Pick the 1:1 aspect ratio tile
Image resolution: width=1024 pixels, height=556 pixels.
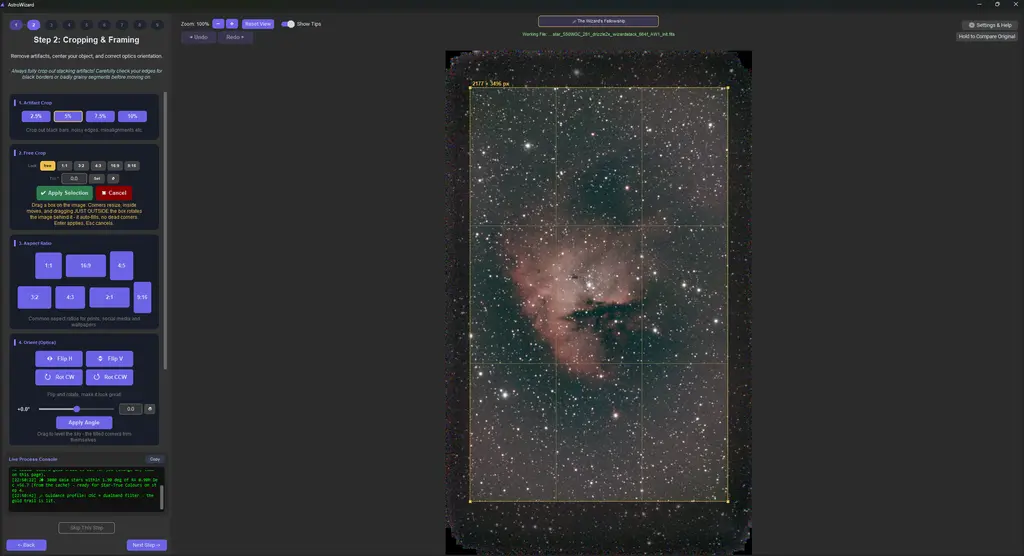click(48, 266)
